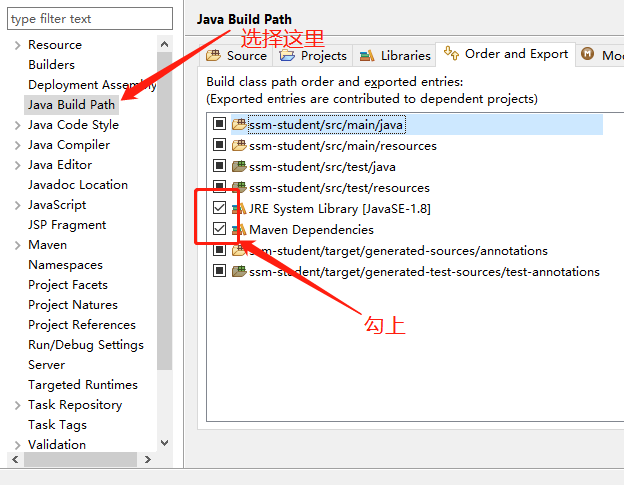Select Maven Dependencies entry text
624x485 pixels.
coord(311,230)
